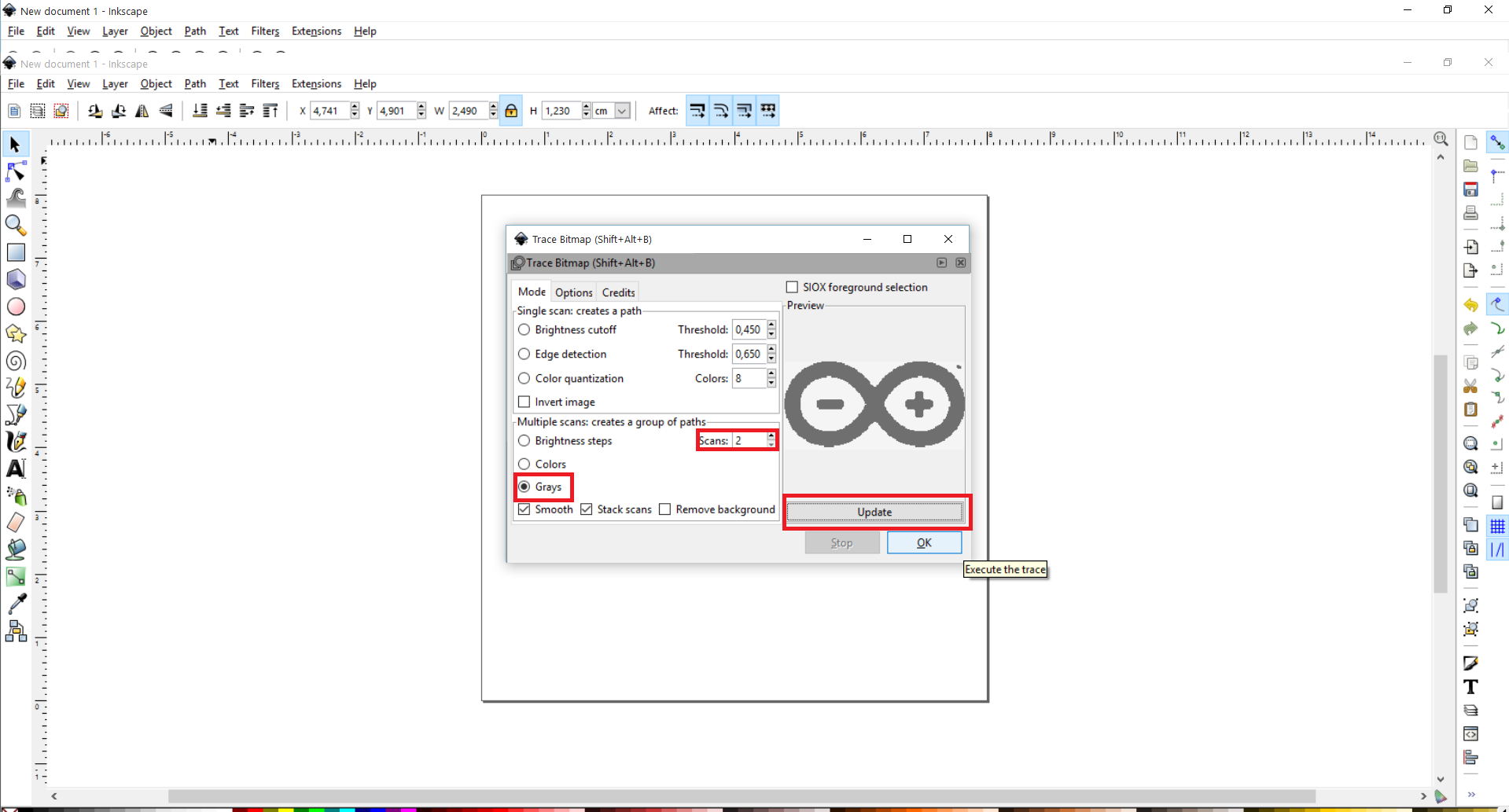Viewport: 1509px width, 812px height.
Task: Switch to the Options tab
Action: tap(573, 292)
